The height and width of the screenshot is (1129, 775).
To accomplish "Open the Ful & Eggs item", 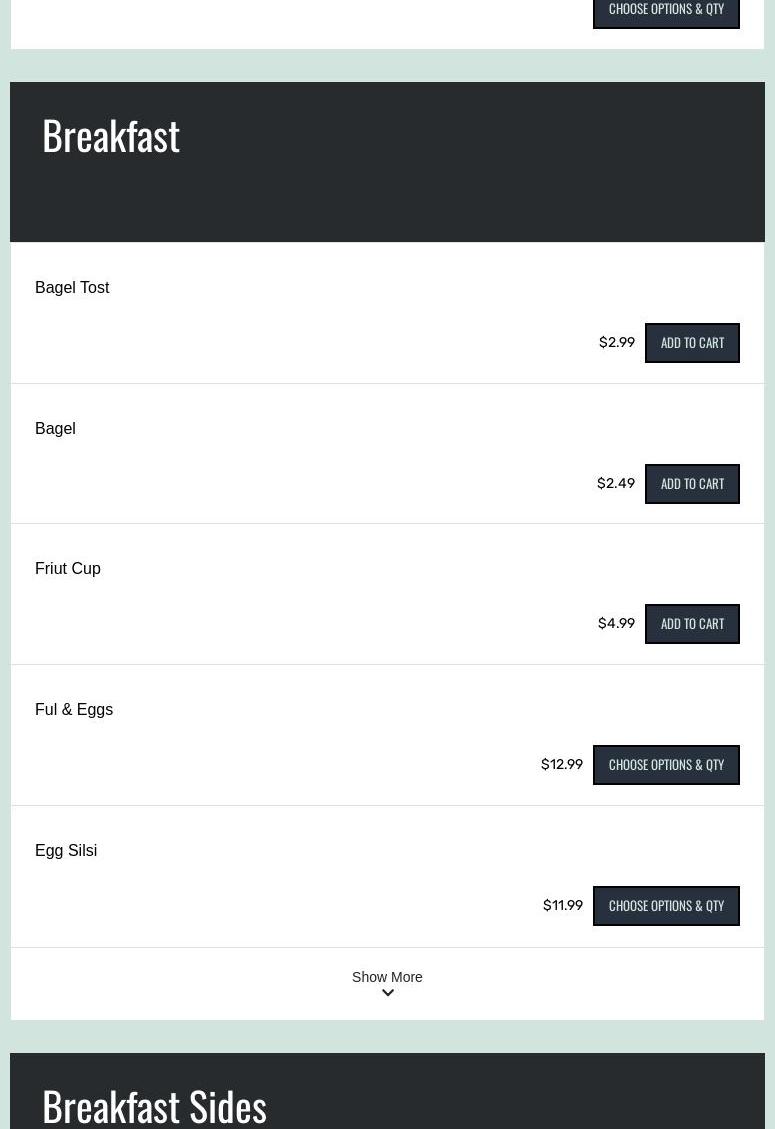I will (74, 710).
